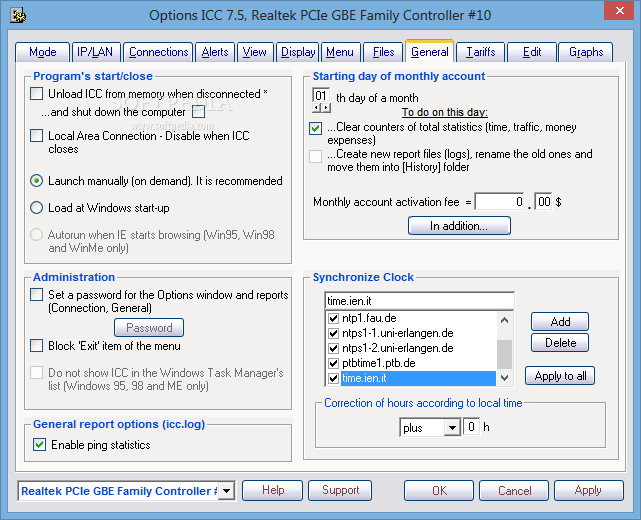This screenshot has height=520, width=641.
Task: Click the Apply button at bottom right
Action: coord(589,490)
